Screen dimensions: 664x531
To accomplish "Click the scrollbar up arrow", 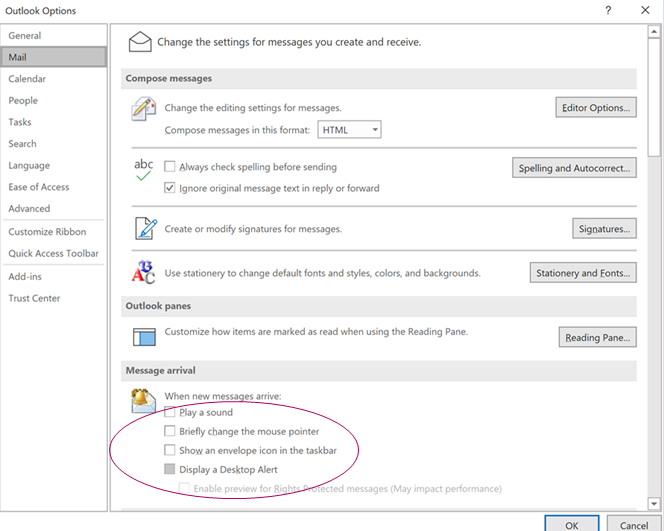I will coord(654,33).
